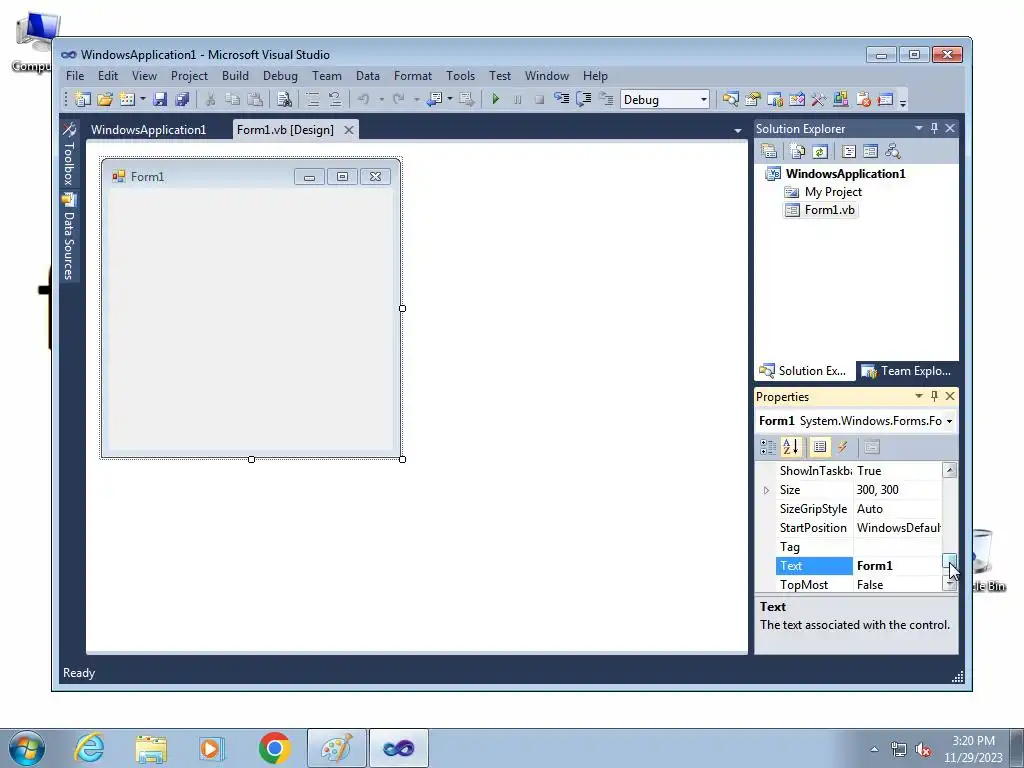1024x768 pixels.
Task: Click the Copy toolbar icon
Action: (x=232, y=99)
